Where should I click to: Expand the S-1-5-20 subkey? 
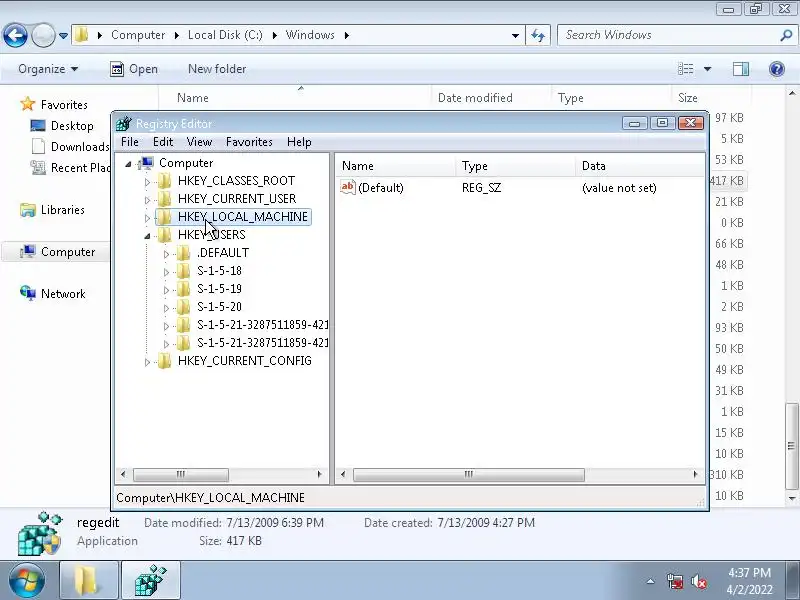point(166,308)
